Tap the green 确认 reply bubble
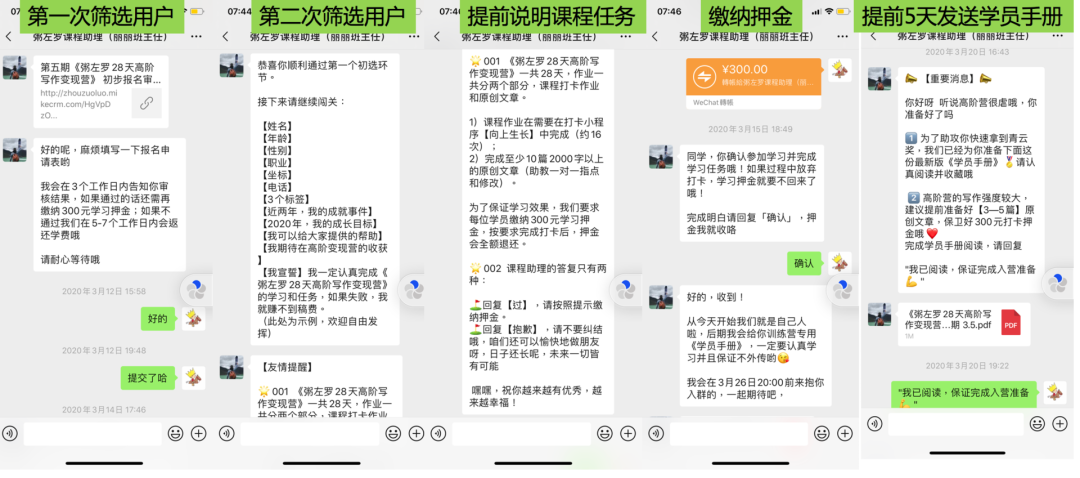Screen dimensions: 1080x478 [803, 263]
